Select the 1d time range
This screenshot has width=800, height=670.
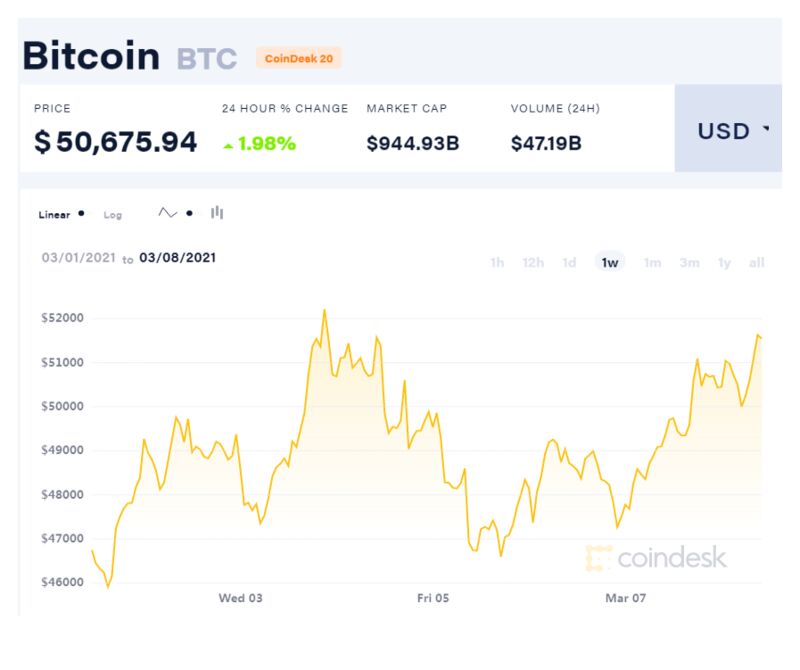(569, 262)
